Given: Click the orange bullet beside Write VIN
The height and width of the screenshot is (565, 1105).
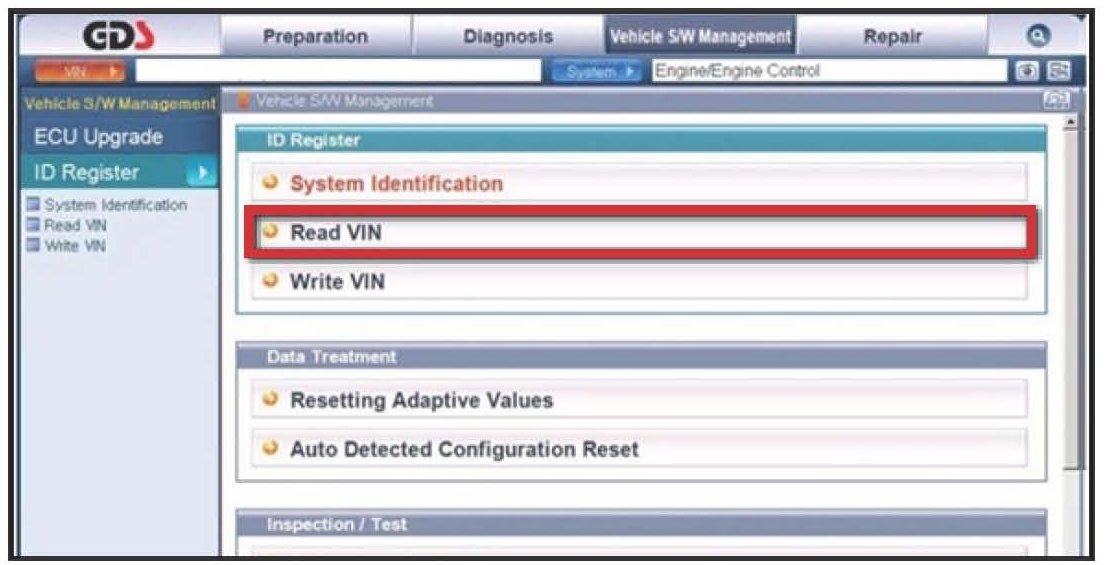Looking at the screenshot, I should (269, 281).
